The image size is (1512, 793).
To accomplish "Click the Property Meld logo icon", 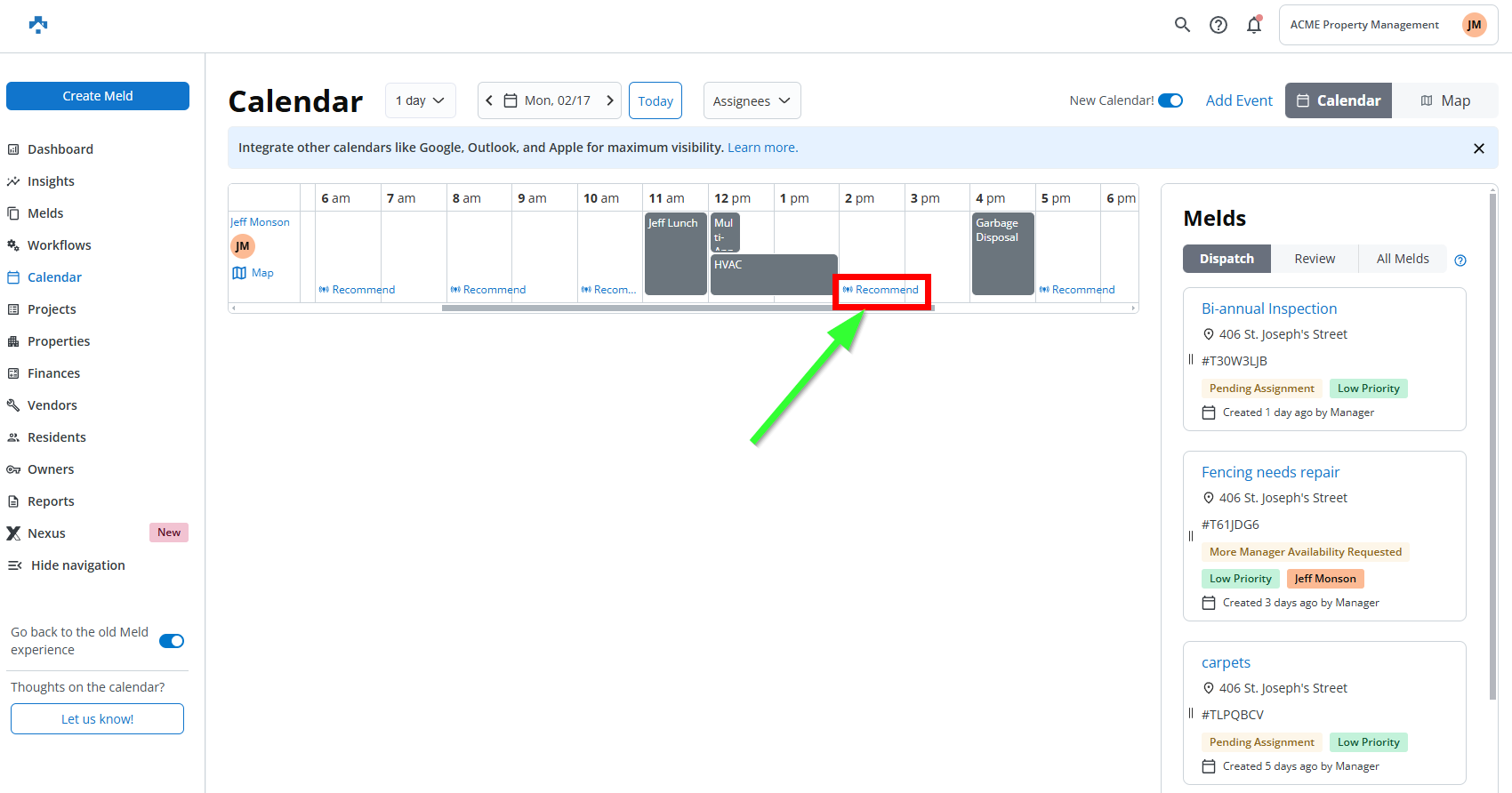I will (38, 25).
